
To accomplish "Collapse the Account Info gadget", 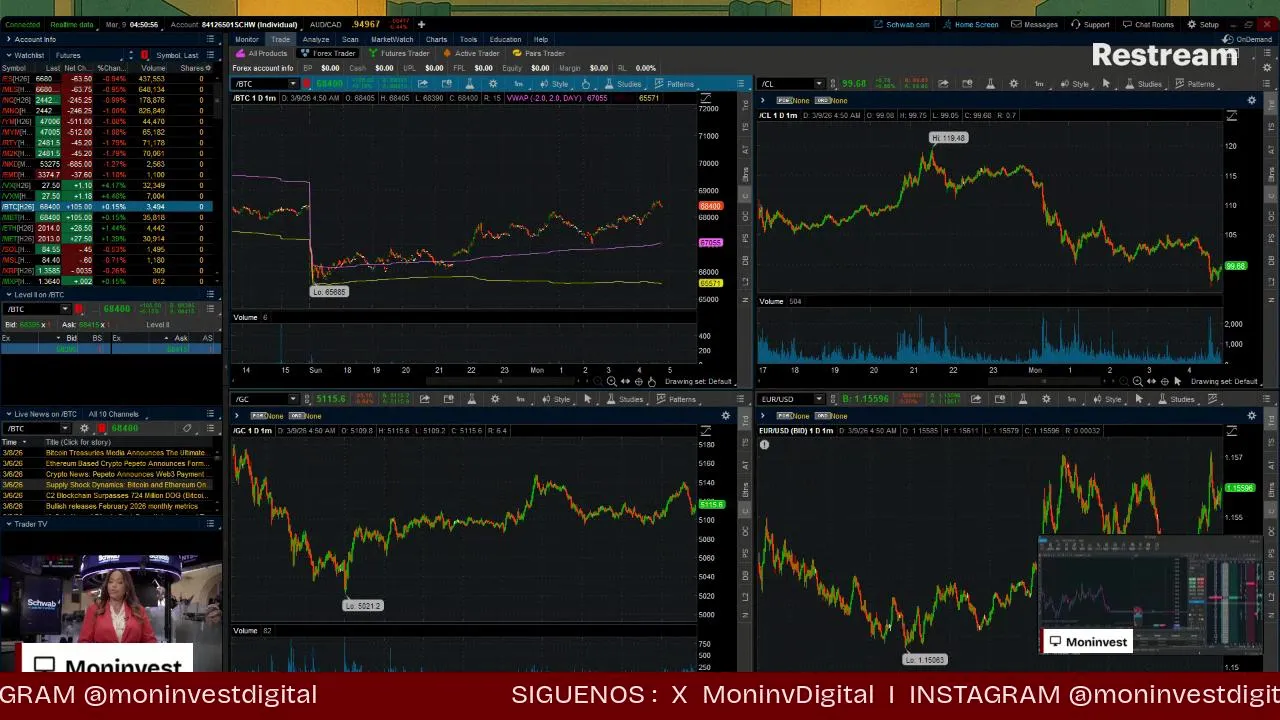I will [9, 39].
